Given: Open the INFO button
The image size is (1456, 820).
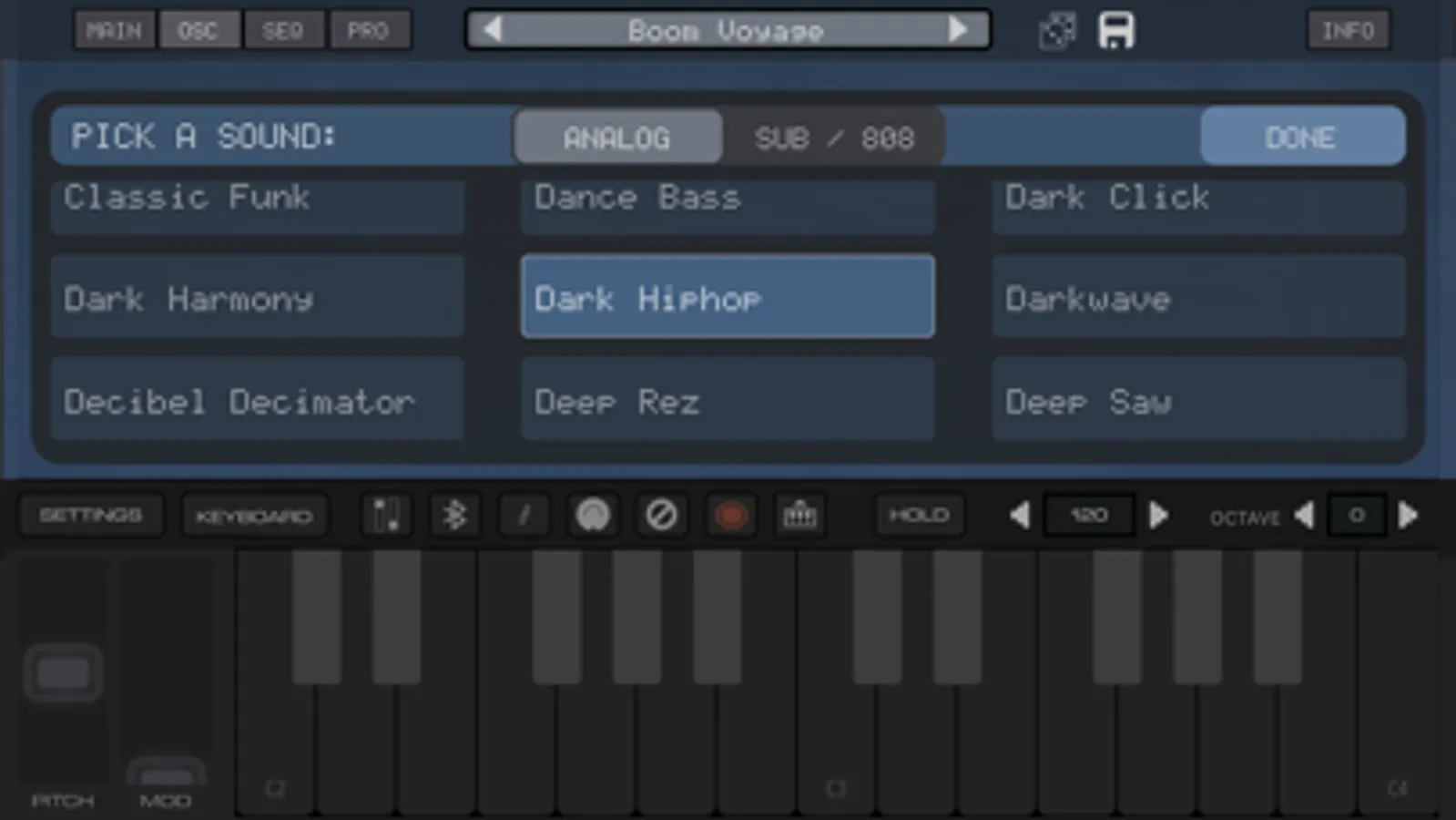Looking at the screenshot, I should coord(1349,31).
